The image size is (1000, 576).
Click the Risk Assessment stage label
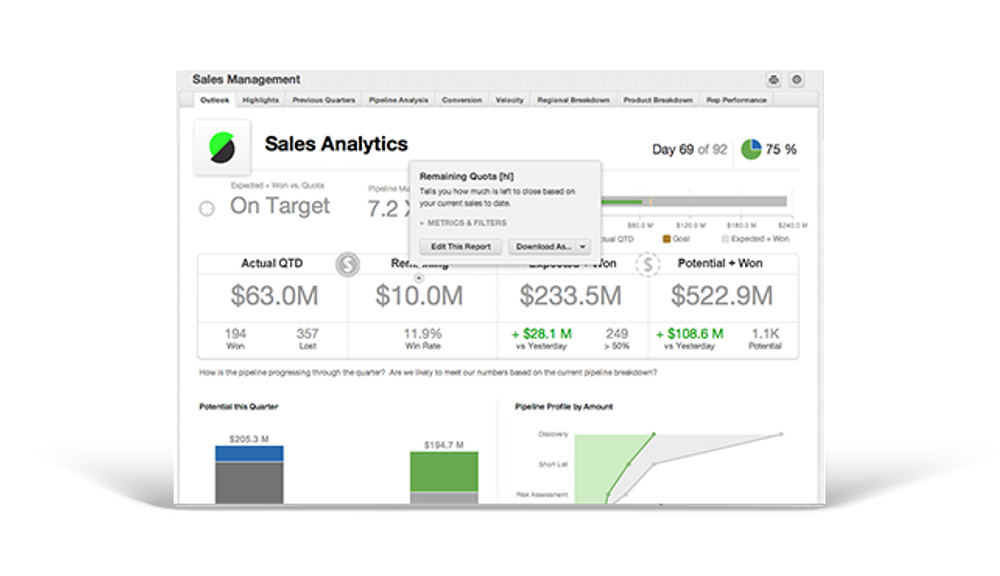pos(542,495)
